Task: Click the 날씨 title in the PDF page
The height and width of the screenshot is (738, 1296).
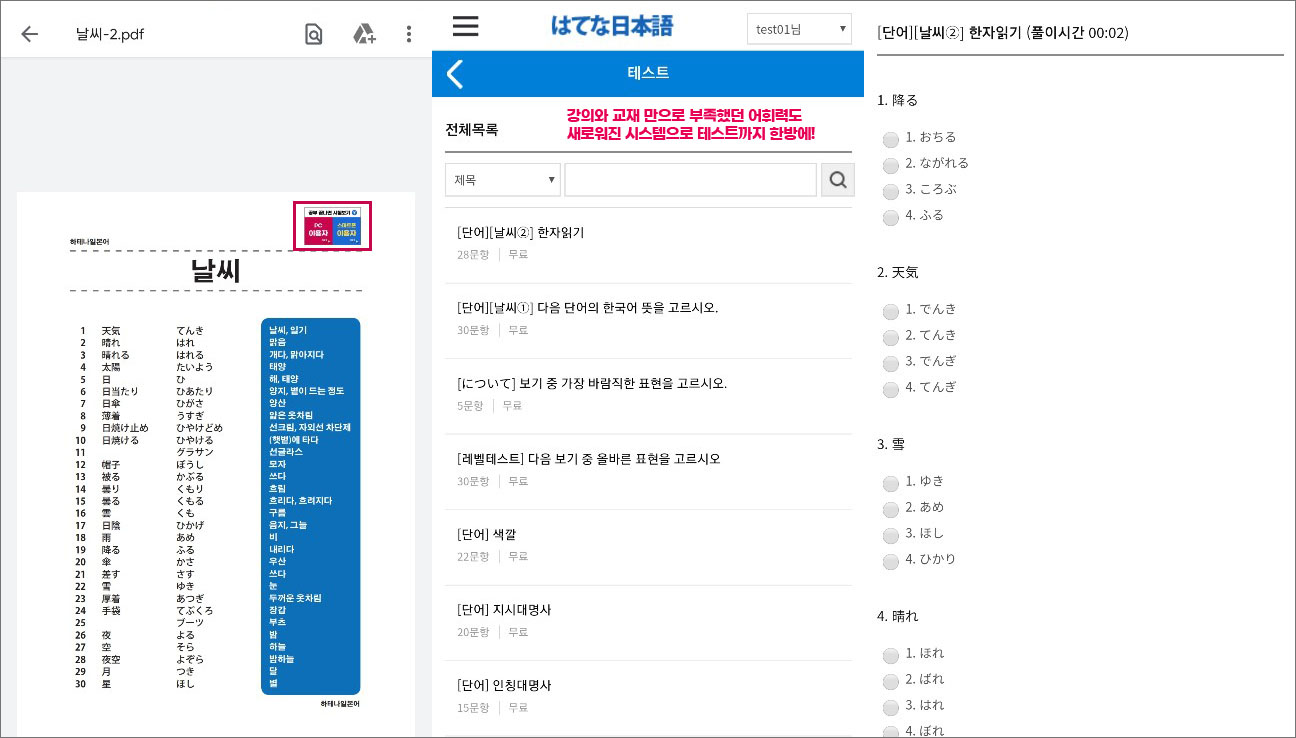Action: (215, 270)
